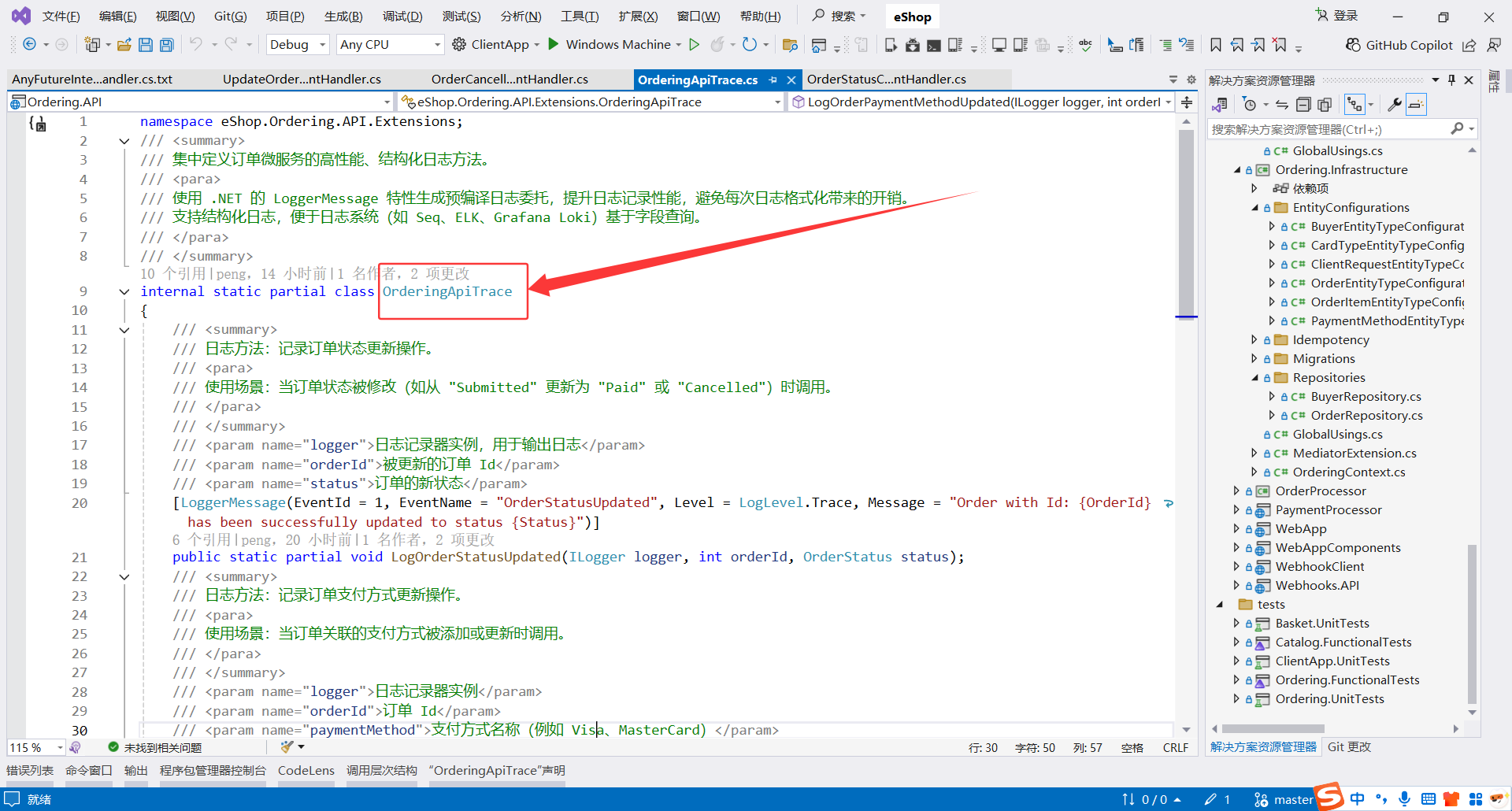The width and height of the screenshot is (1512, 811).
Task: Collapse the Ordering.Infrastructure project node
Action: (1236, 170)
